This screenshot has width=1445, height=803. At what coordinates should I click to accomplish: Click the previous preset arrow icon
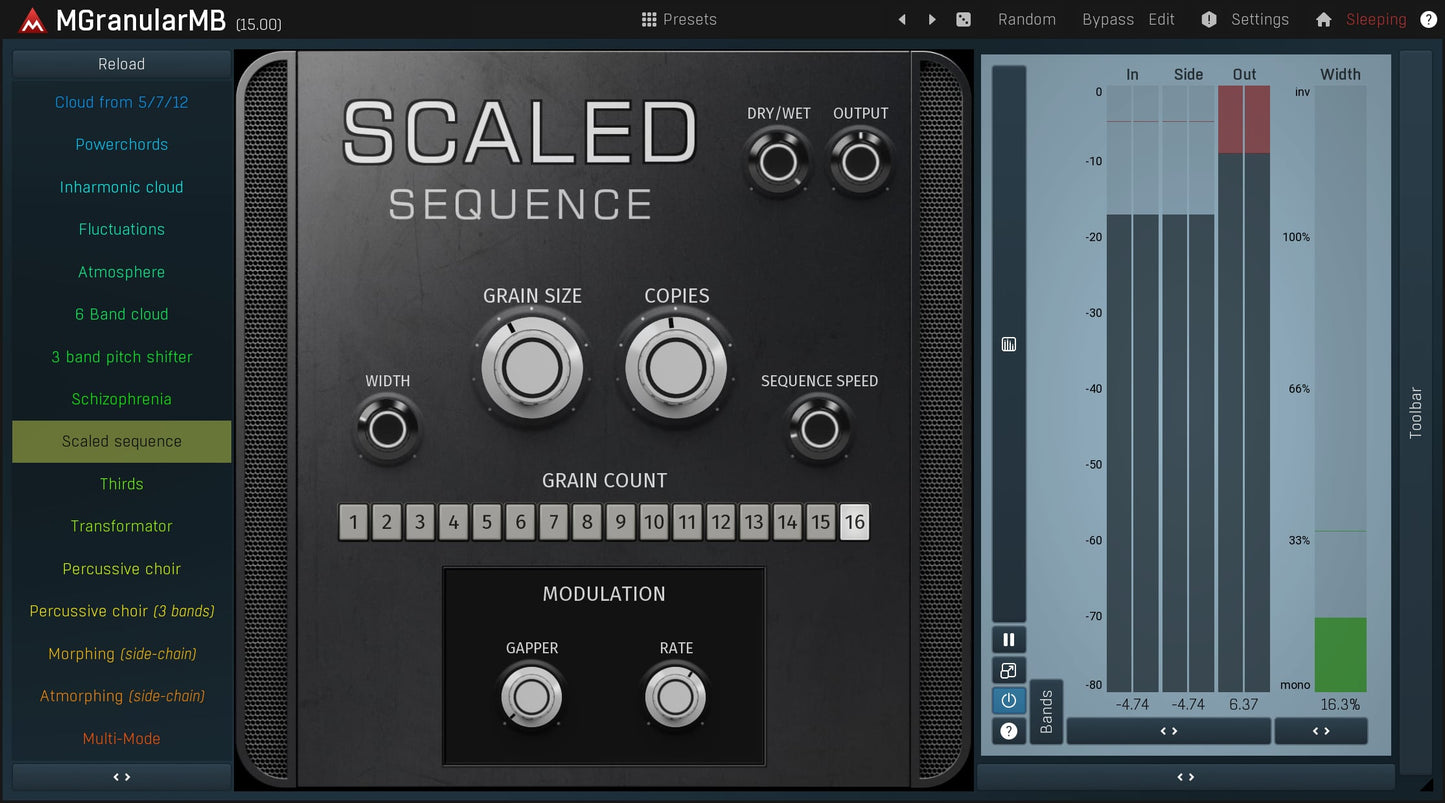point(902,19)
